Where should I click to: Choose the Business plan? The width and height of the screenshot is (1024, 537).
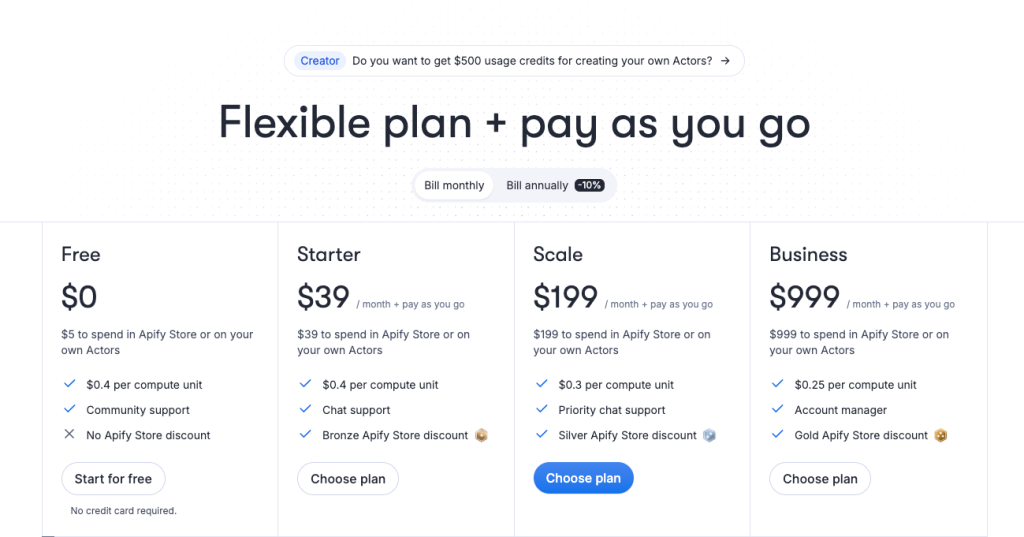click(x=820, y=479)
